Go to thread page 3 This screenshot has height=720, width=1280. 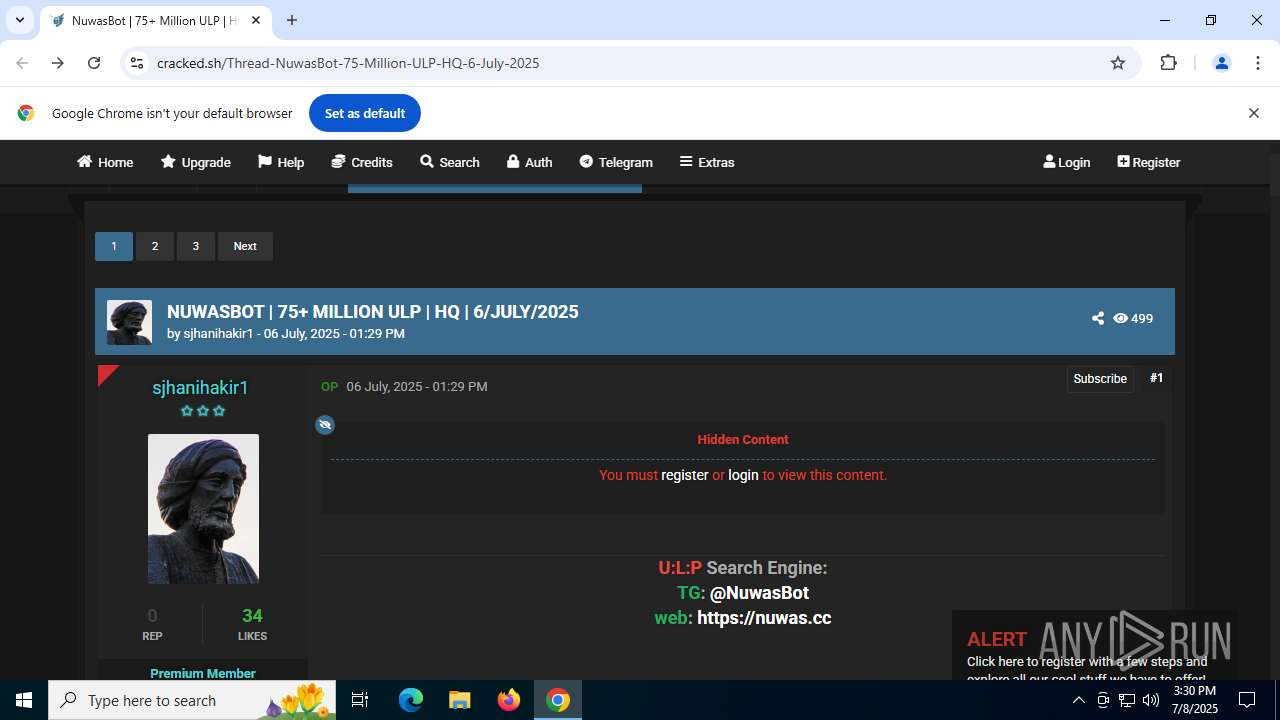point(196,246)
